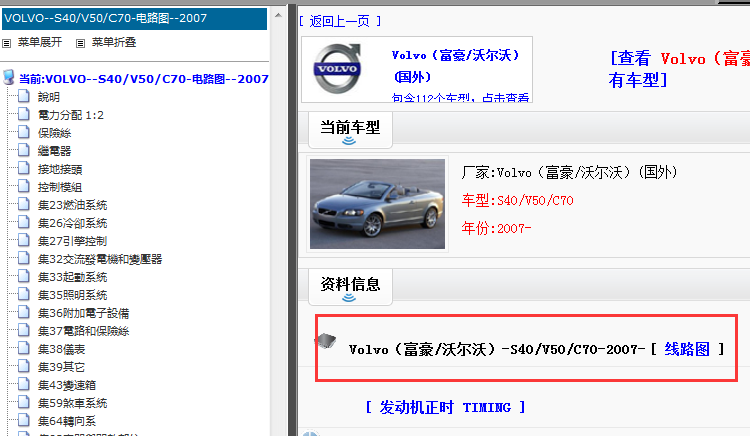Image resolution: width=750 pixels, height=436 pixels.
Task: Click page icon beside 集59煞車系統
Action: pos(23,403)
